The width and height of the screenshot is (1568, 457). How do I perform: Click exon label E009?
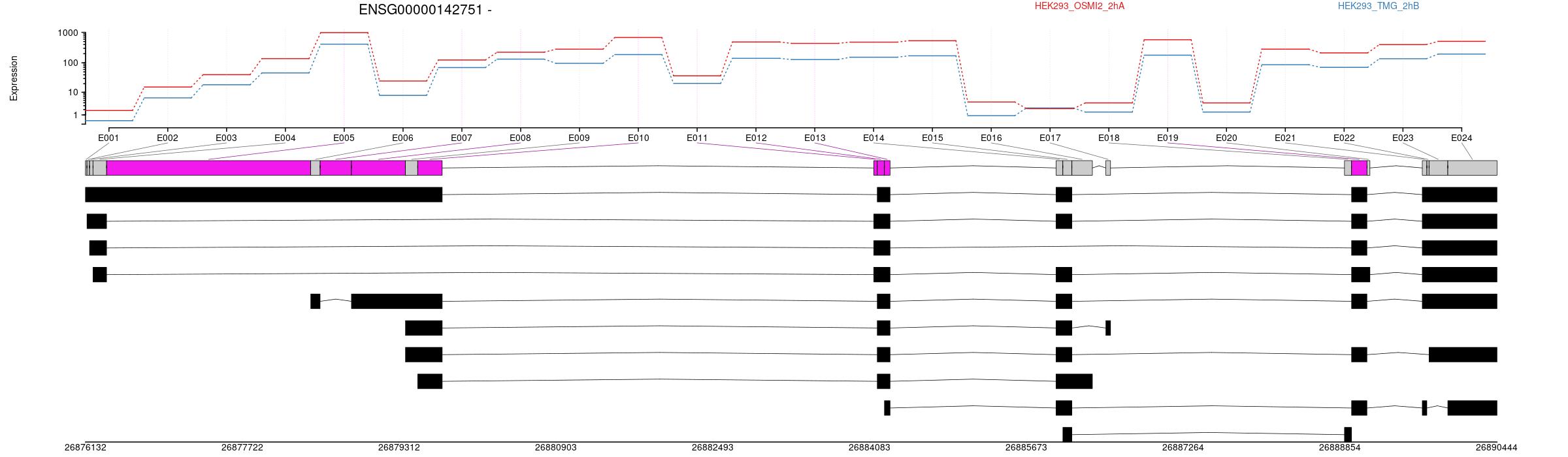point(579,138)
